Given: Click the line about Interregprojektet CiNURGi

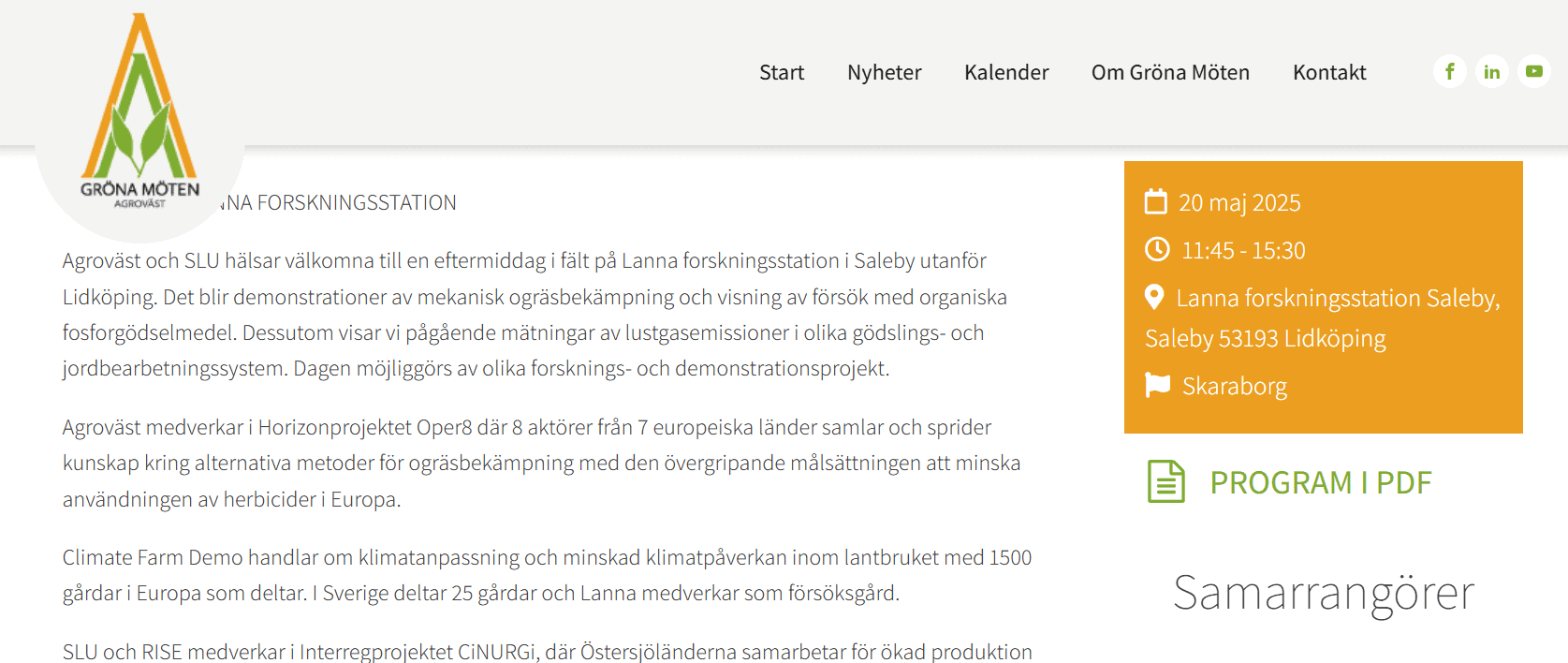Looking at the screenshot, I should click(x=548, y=652).
